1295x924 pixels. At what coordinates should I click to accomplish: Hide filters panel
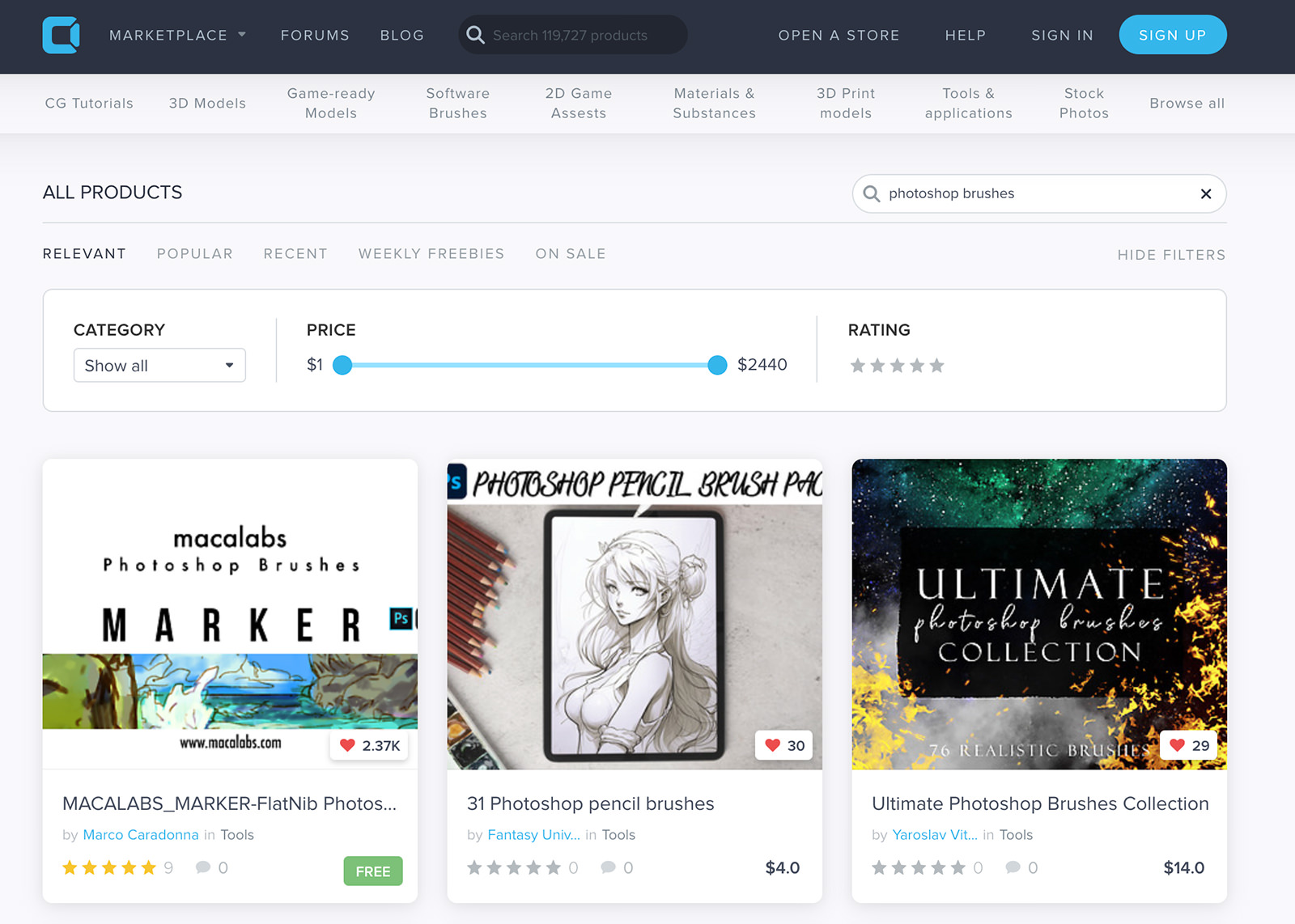1170,255
